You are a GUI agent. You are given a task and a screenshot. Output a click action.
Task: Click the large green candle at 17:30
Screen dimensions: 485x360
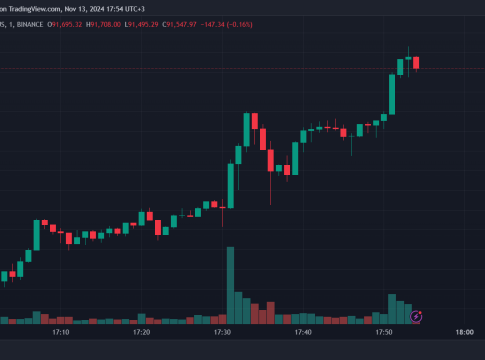tap(231, 186)
